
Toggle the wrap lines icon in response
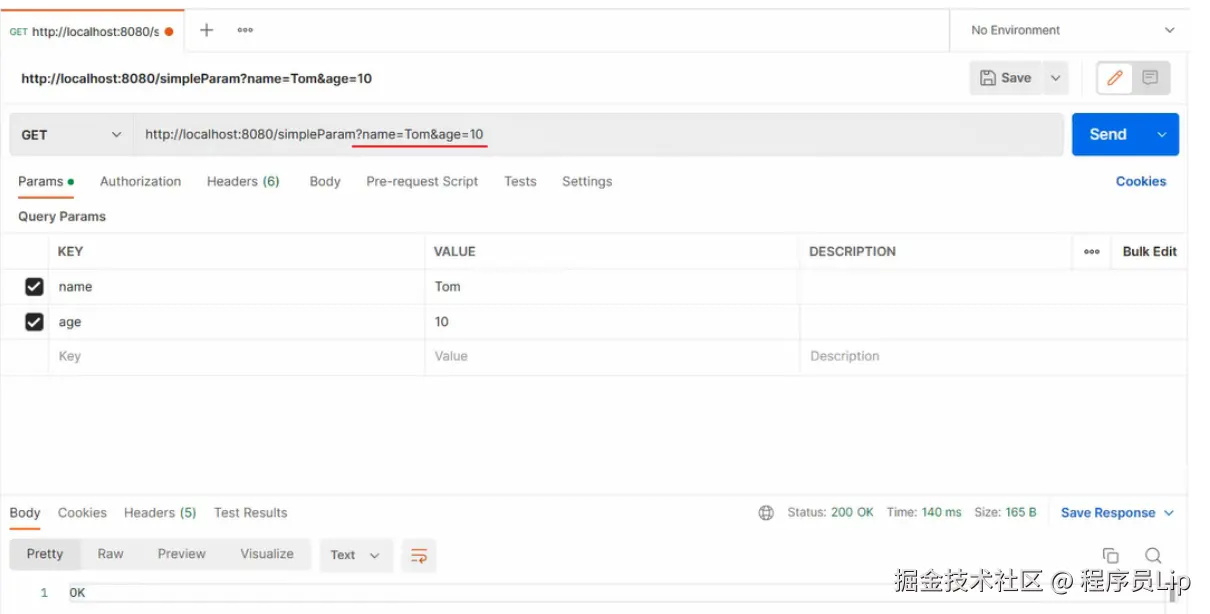[419, 555]
